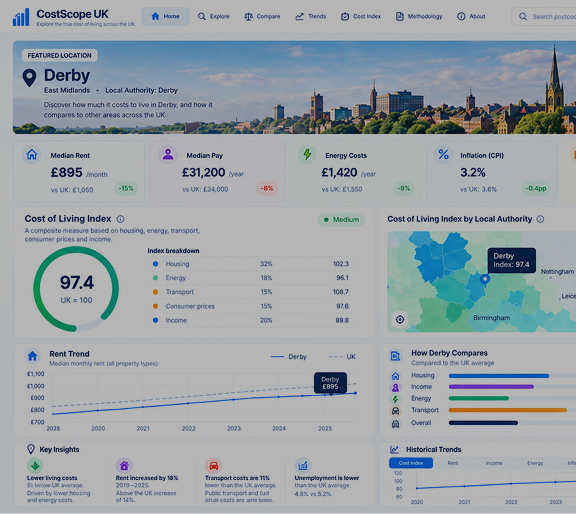Screen dimensions: 576x514
Task: Click the Income icon in How Derby Compares
Action: [395, 387]
